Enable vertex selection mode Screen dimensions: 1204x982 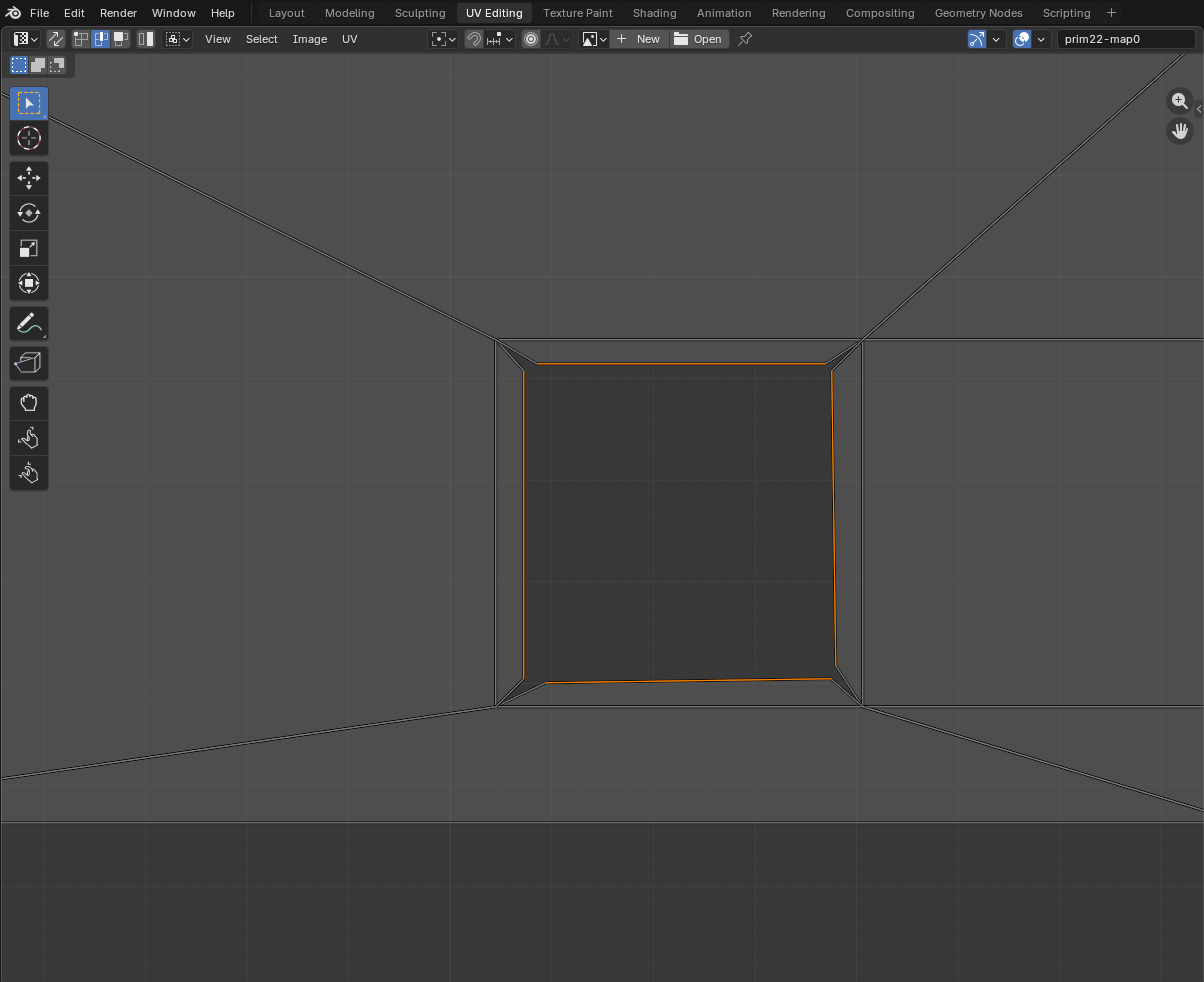click(x=81, y=39)
